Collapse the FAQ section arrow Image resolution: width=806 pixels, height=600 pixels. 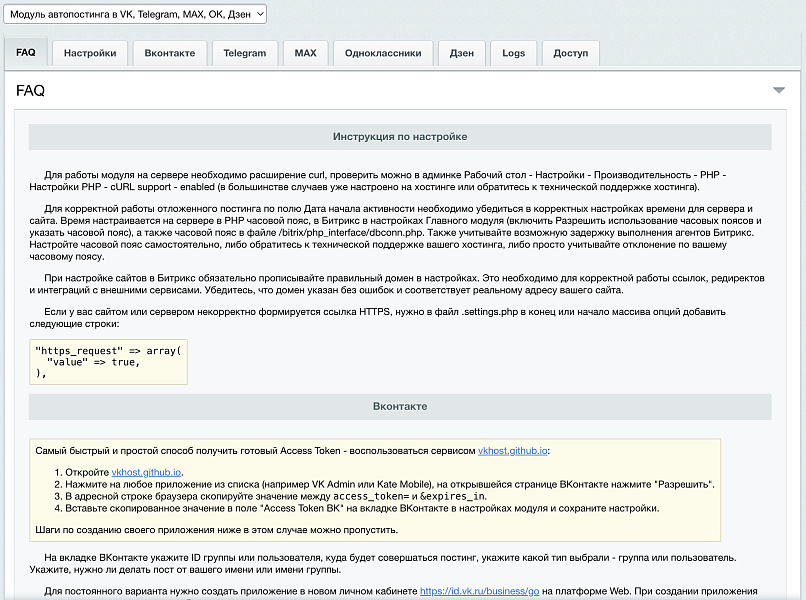[x=779, y=90]
